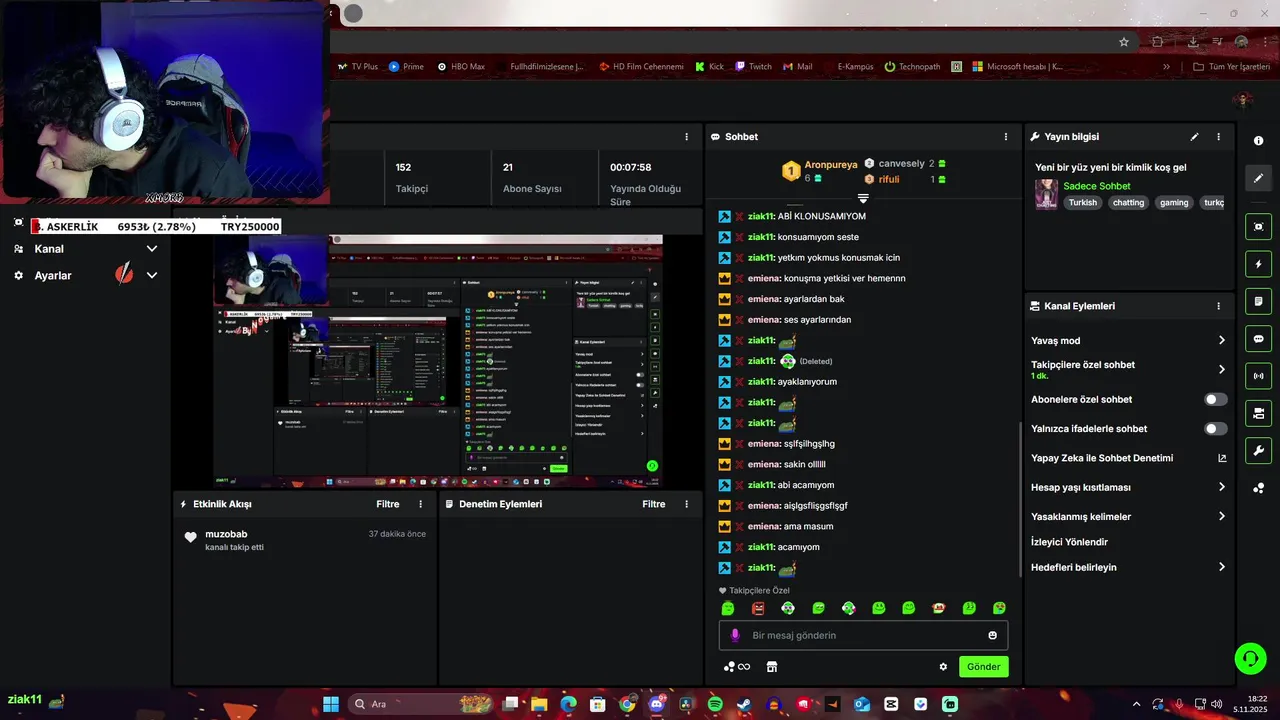Open the green headset support button
1280x720 pixels.
pyautogui.click(x=1251, y=657)
